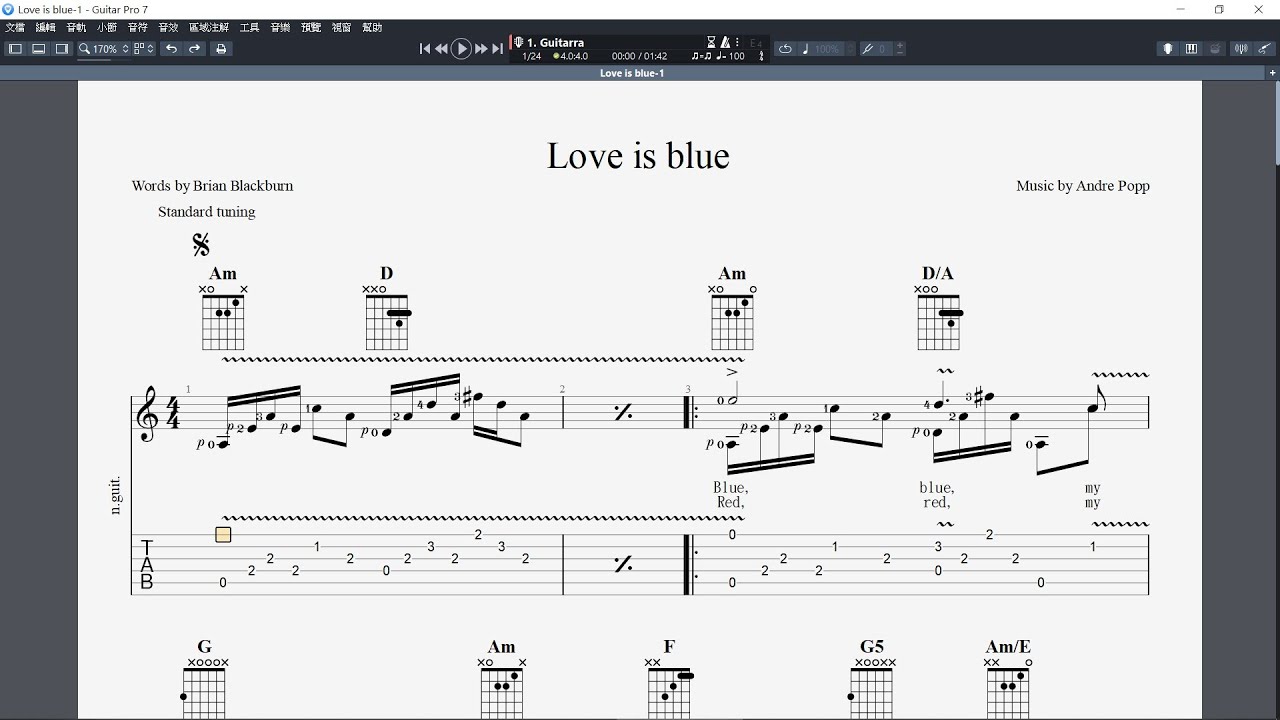Open the 小節 (Bar) menu
Screen dimensions: 1280x720
click(107, 28)
